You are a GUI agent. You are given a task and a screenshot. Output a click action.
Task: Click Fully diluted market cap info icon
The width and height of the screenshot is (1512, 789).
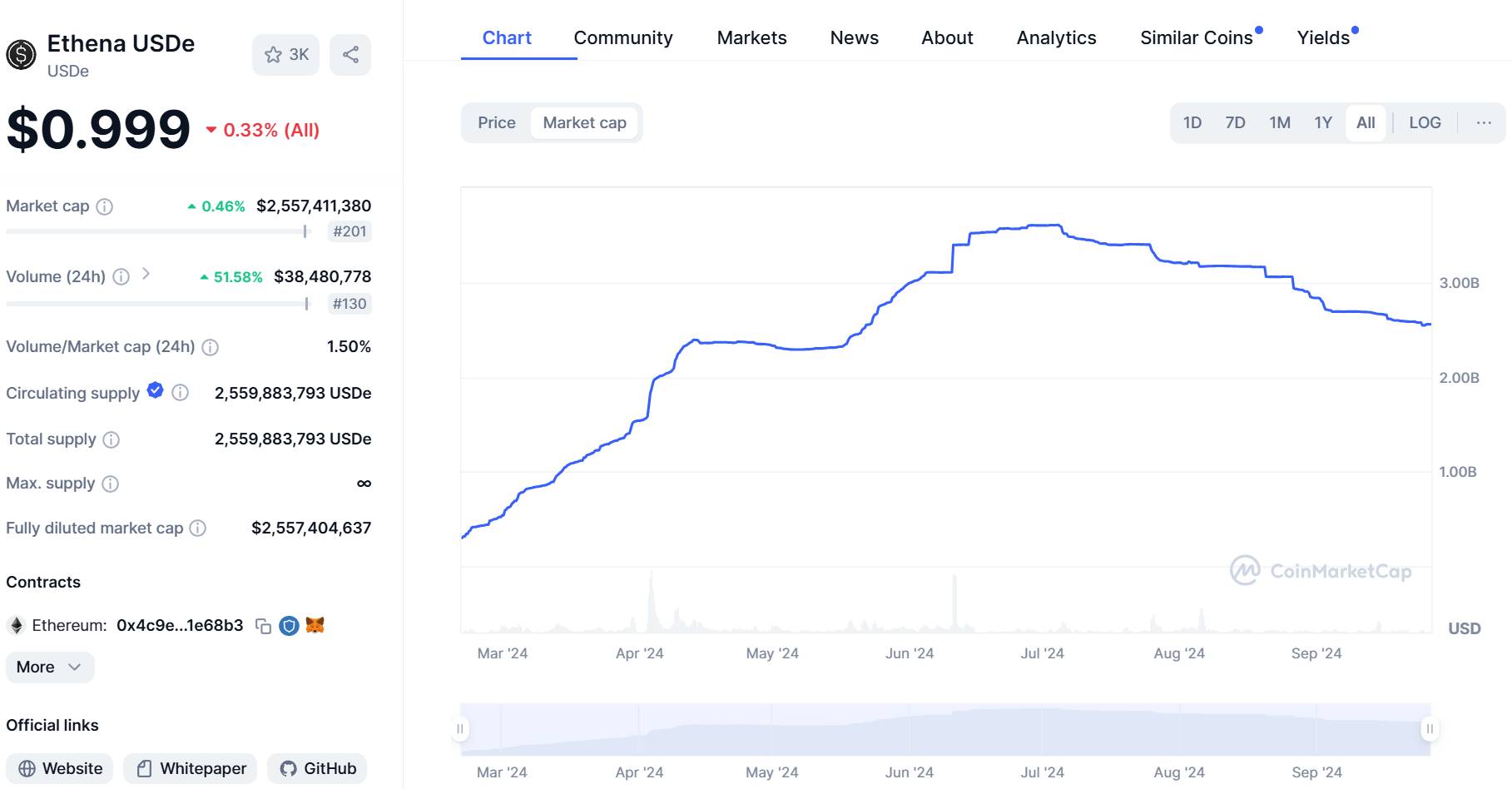[197, 528]
